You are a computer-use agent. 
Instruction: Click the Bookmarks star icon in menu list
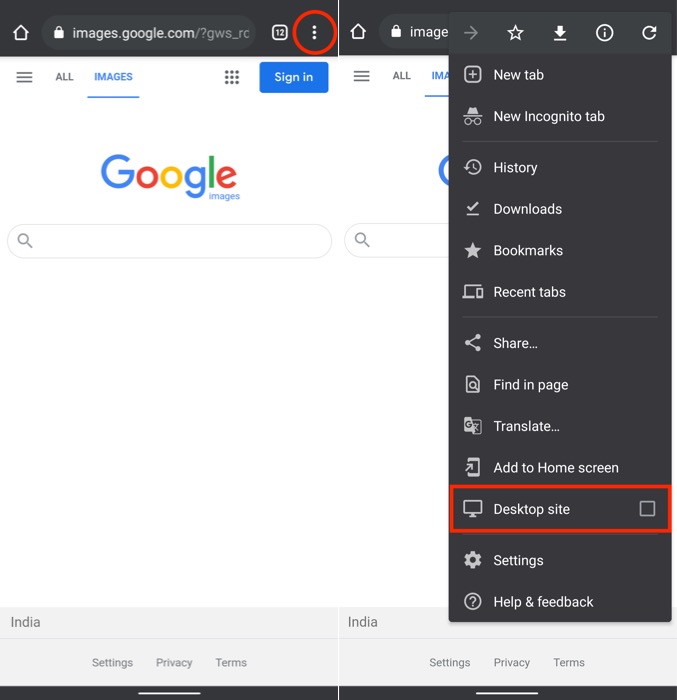[x=472, y=250]
